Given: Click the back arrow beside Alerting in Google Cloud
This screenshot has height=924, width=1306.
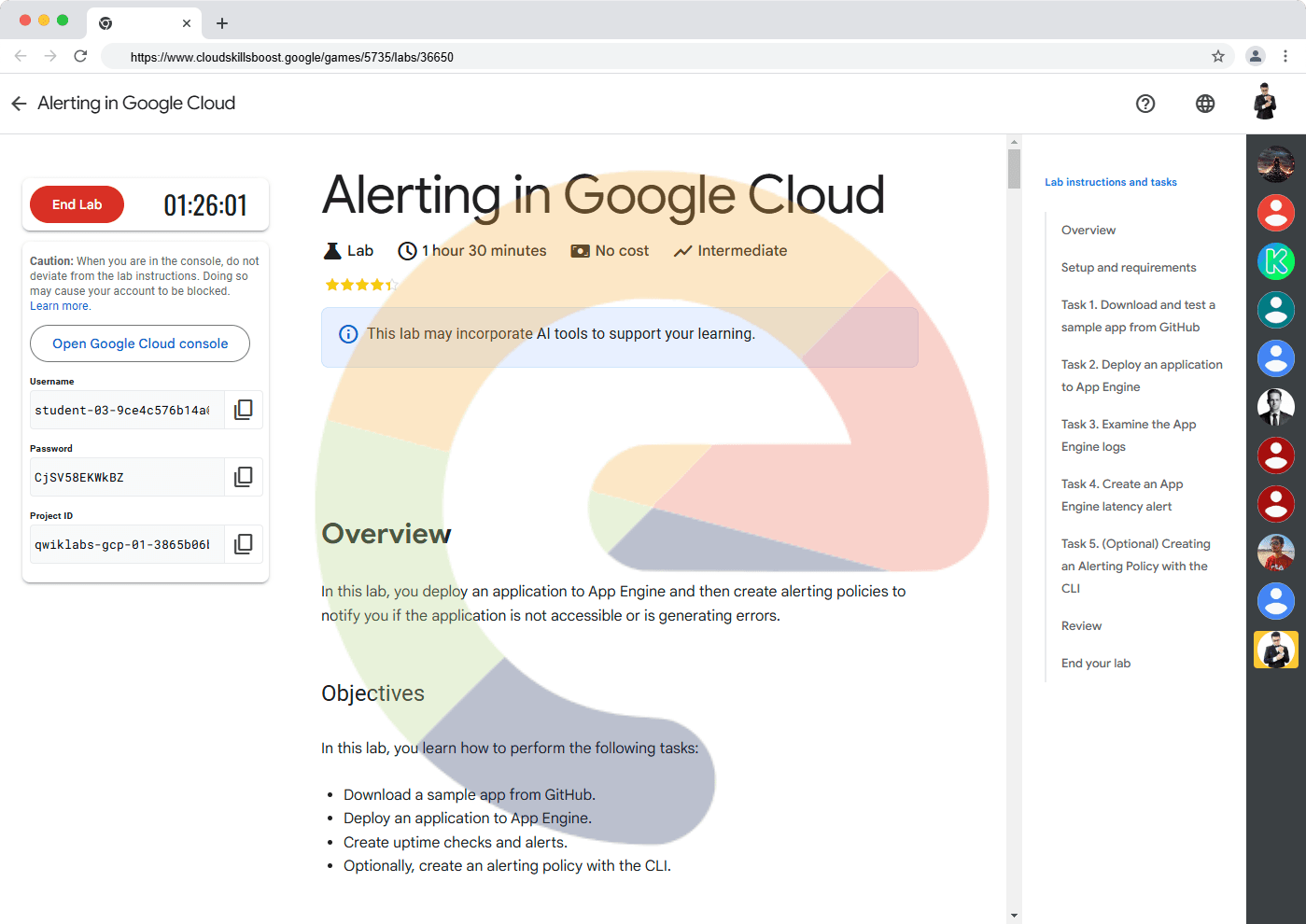Looking at the screenshot, I should coord(19,104).
